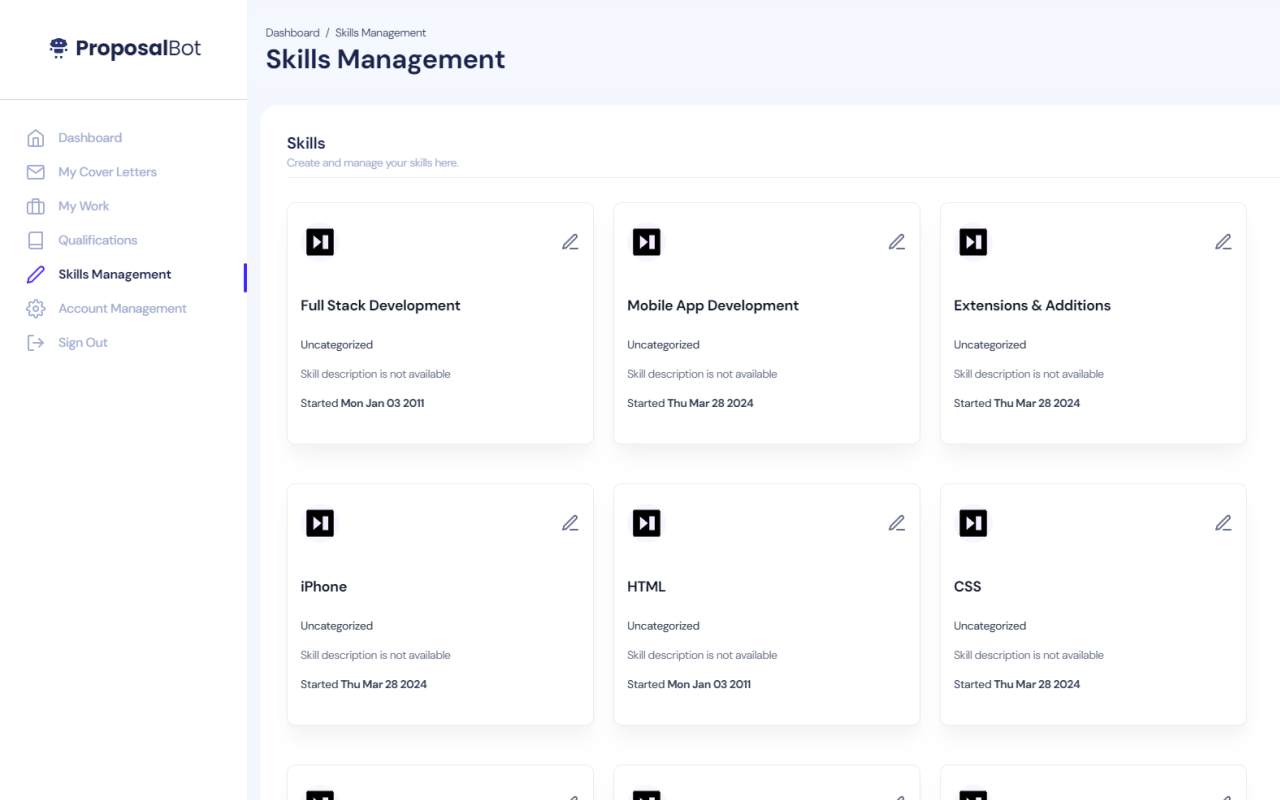Viewport: 1280px width, 800px height.
Task: Select Skills Management in the sidebar
Action: (x=115, y=274)
